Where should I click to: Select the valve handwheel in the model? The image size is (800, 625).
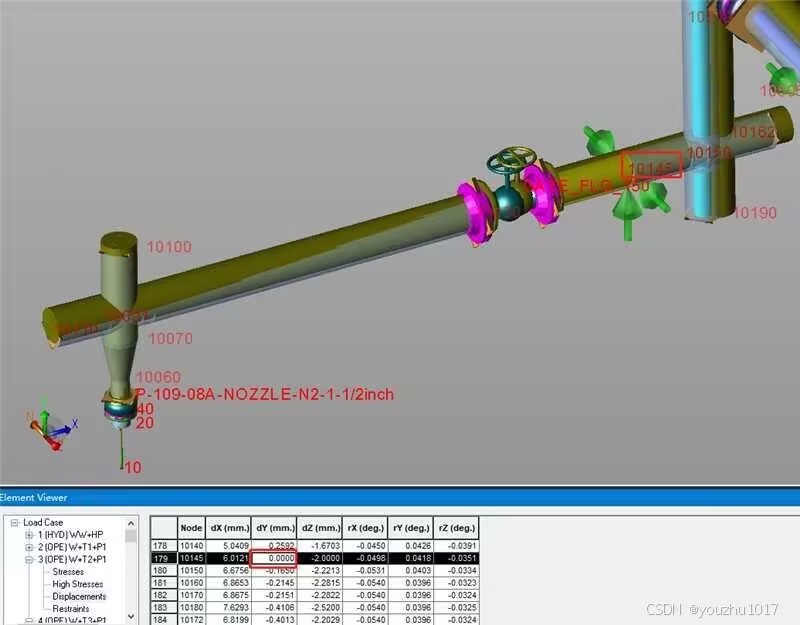coord(511,161)
